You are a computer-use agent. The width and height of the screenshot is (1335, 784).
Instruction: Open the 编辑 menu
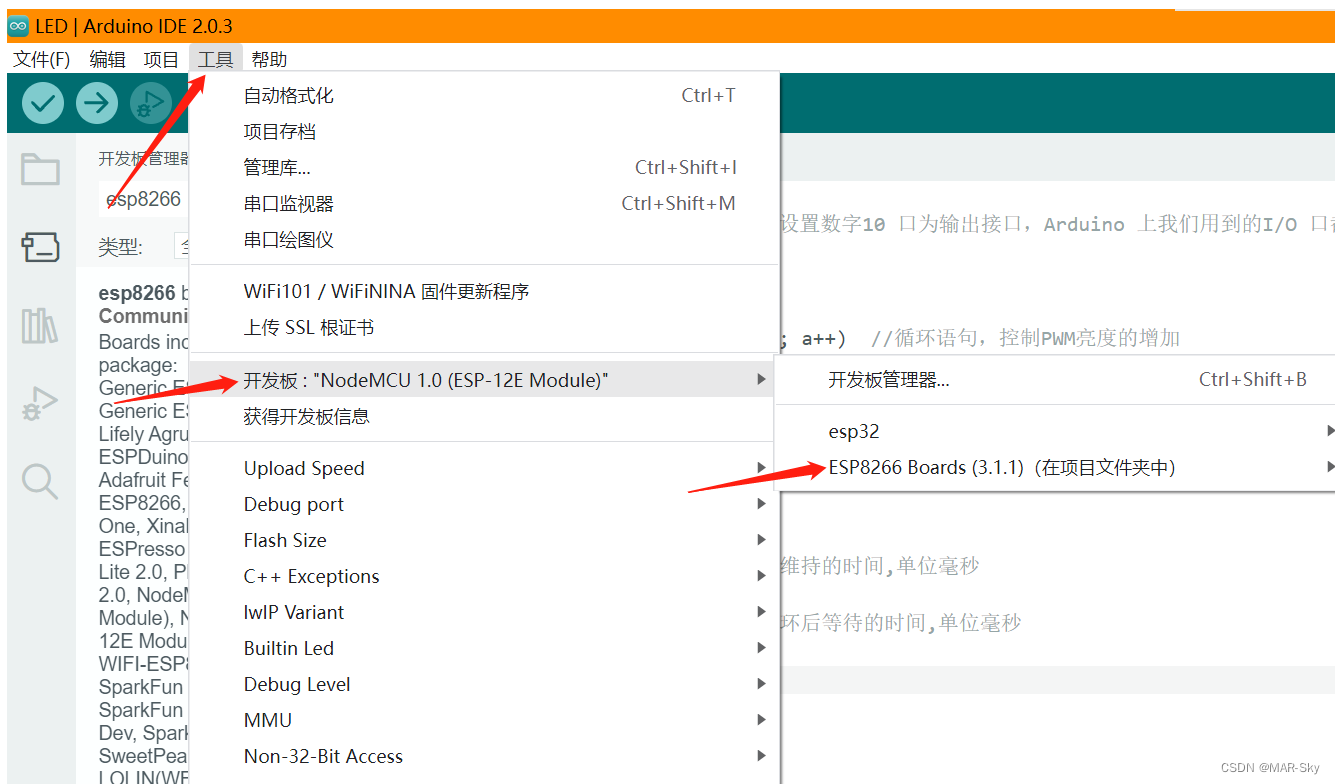pyautogui.click(x=107, y=60)
